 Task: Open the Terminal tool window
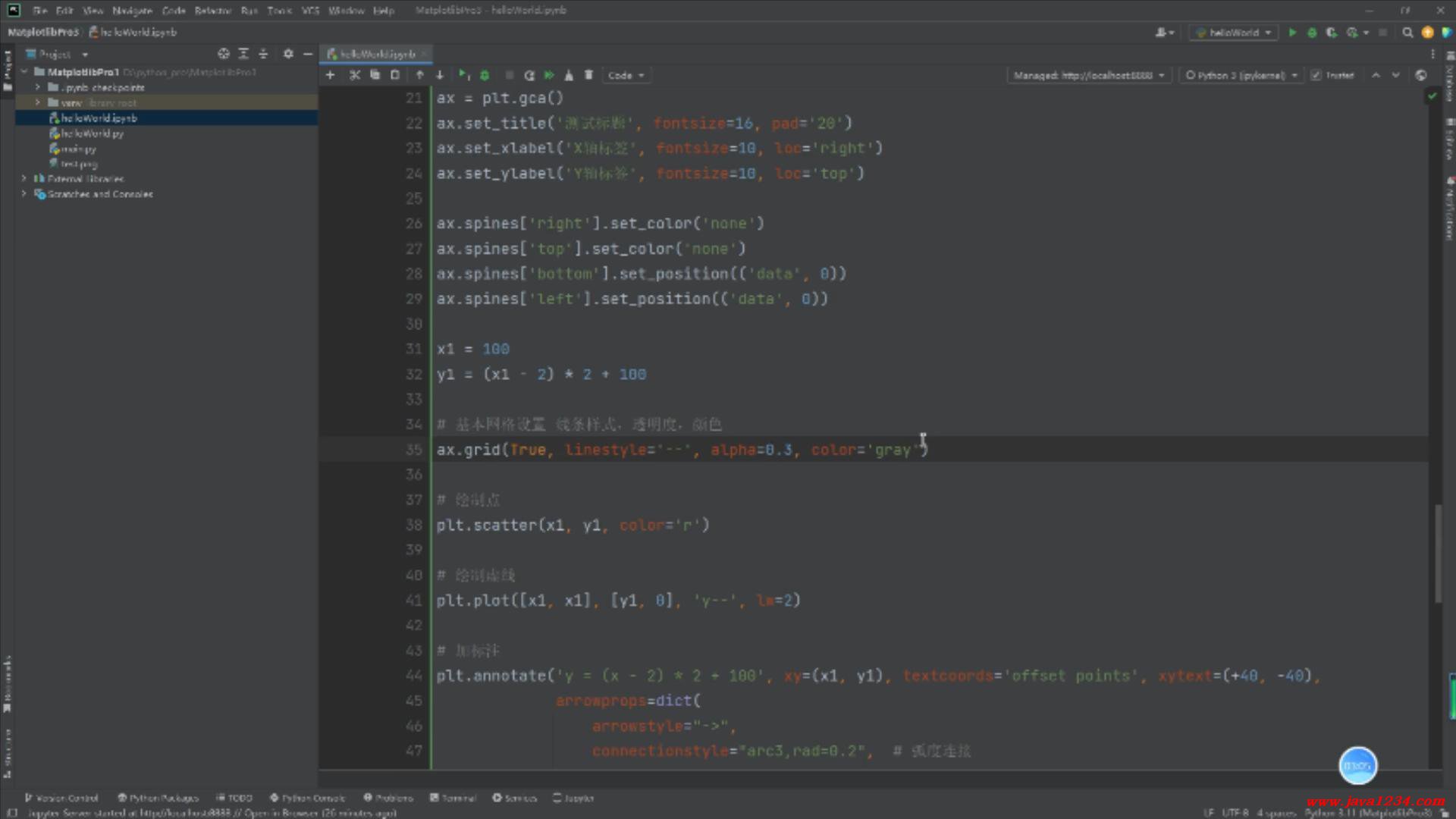[x=453, y=798]
